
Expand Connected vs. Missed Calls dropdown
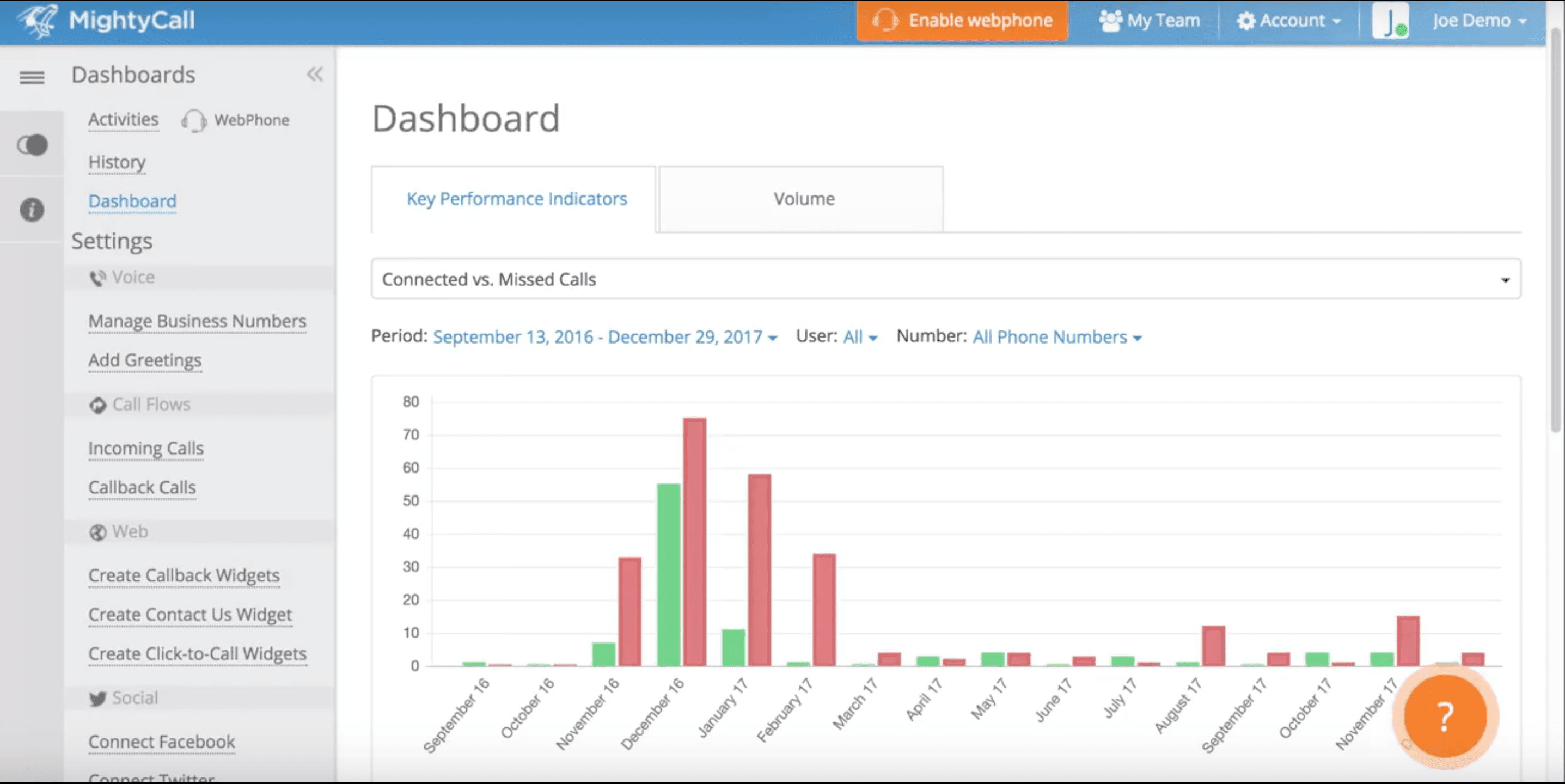click(945, 279)
